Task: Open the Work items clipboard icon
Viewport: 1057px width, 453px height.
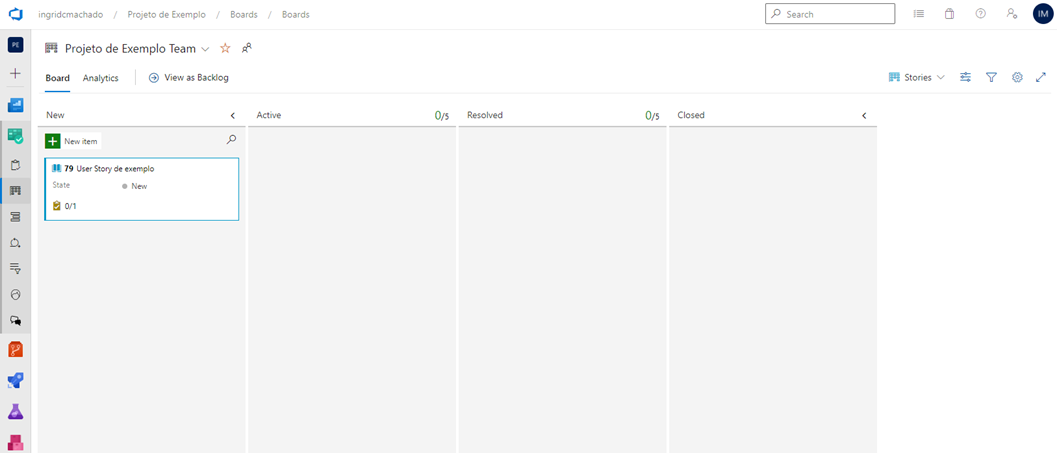Action: click(x=16, y=164)
